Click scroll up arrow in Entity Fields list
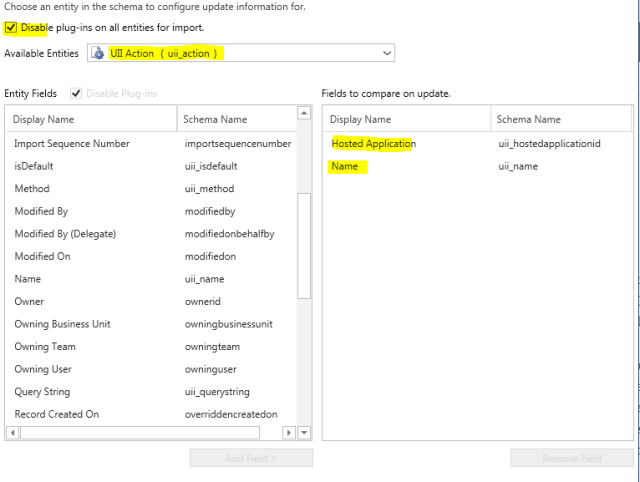Image resolution: width=640 pixels, height=482 pixels. click(304, 113)
